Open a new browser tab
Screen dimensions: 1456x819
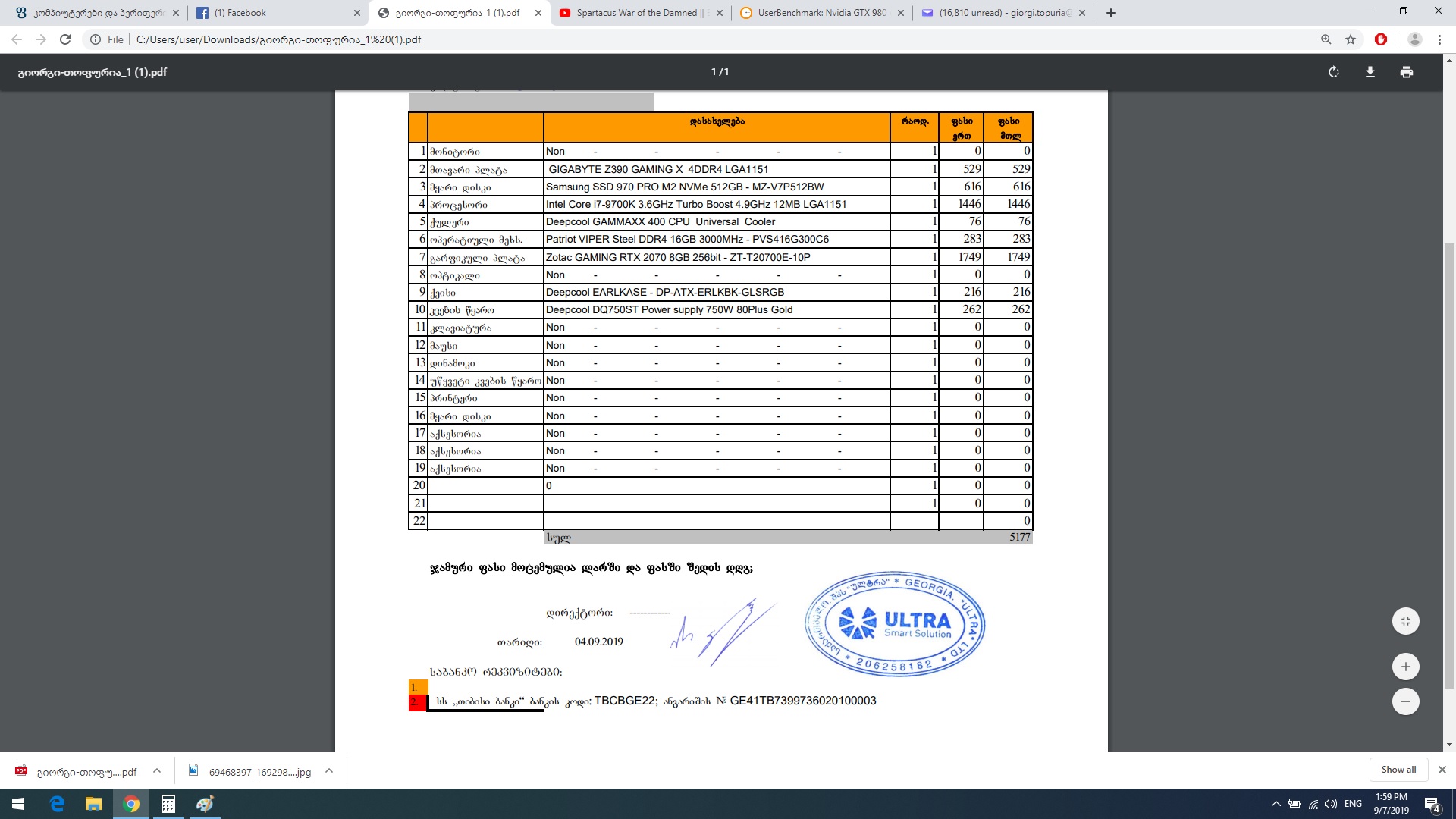[x=1111, y=13]
